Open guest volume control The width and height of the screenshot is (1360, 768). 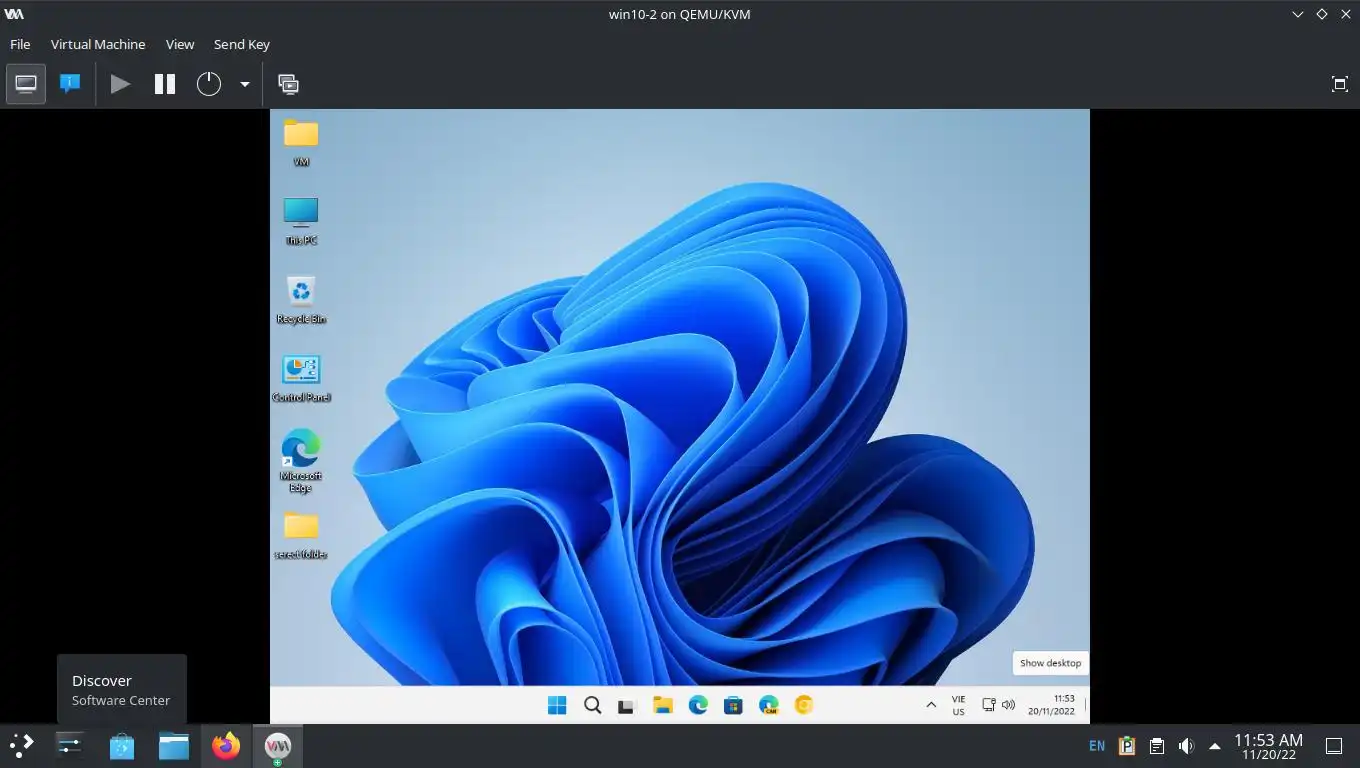(x=1008, y=705)
